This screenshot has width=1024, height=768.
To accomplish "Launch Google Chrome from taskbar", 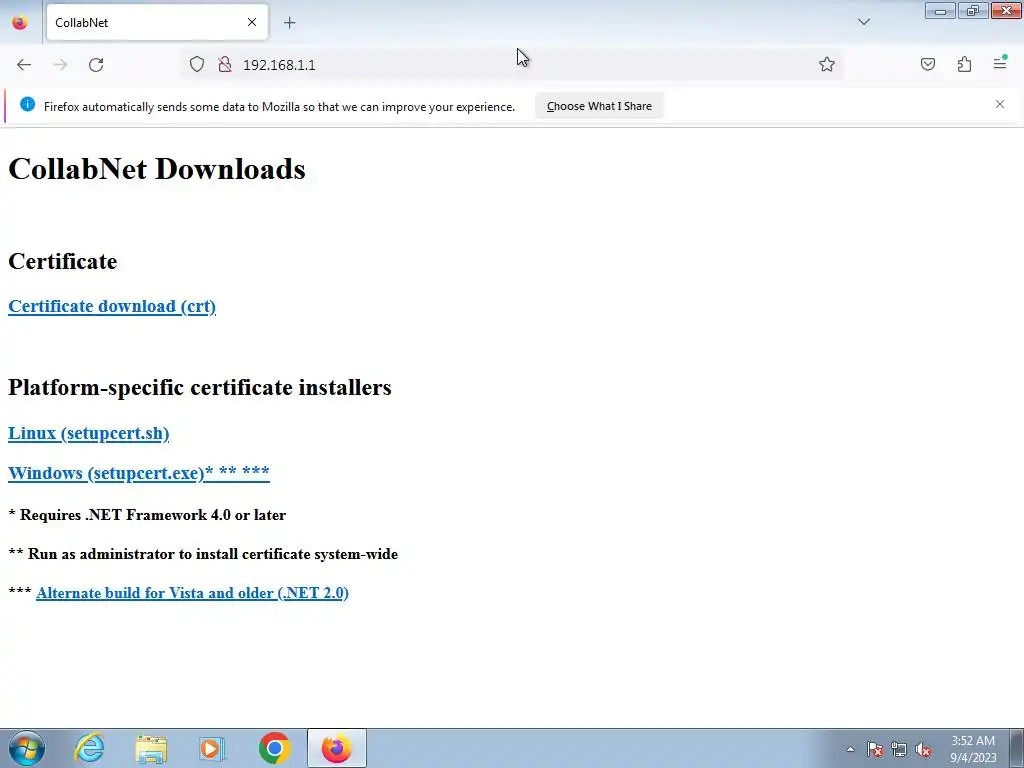I will pyautogui.click(x=274, y=748).
